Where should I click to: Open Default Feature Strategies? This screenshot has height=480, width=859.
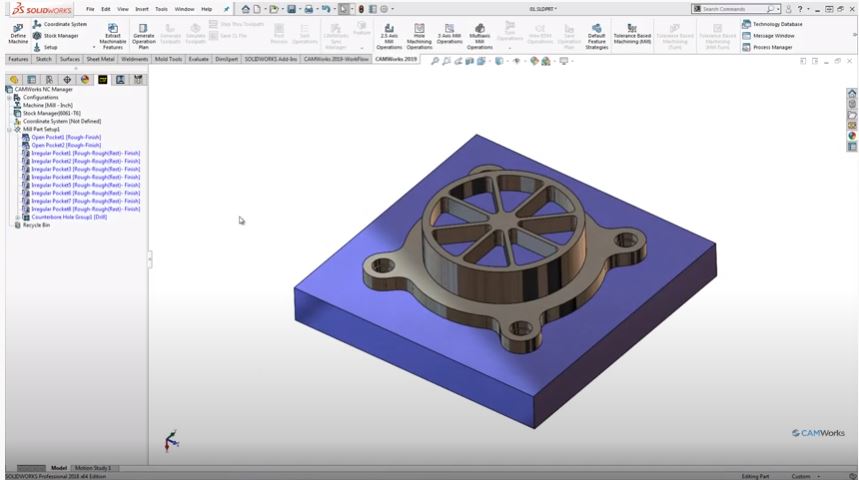click(597, 36)
